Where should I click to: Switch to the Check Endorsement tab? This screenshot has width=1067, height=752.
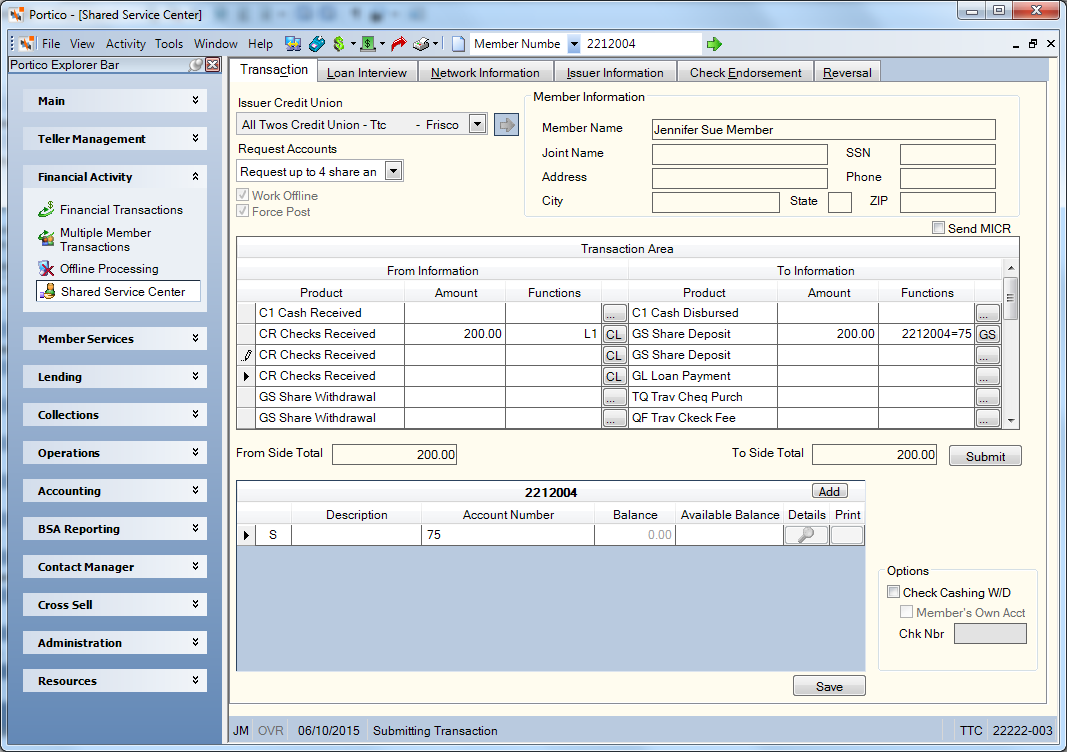[745, 73]
